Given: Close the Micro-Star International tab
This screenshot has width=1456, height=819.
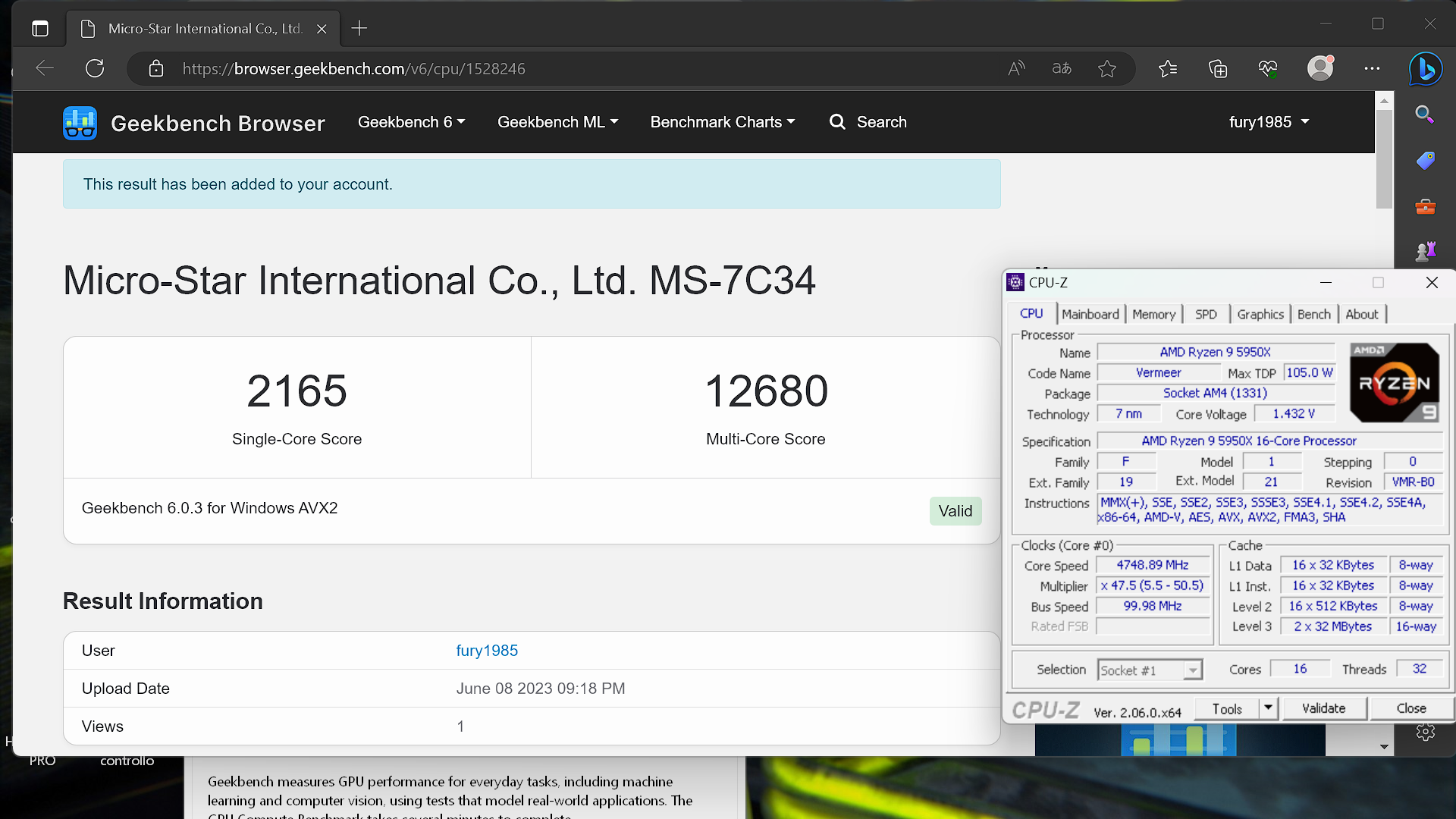Looking at the screenshot, I should pos(322,29).
